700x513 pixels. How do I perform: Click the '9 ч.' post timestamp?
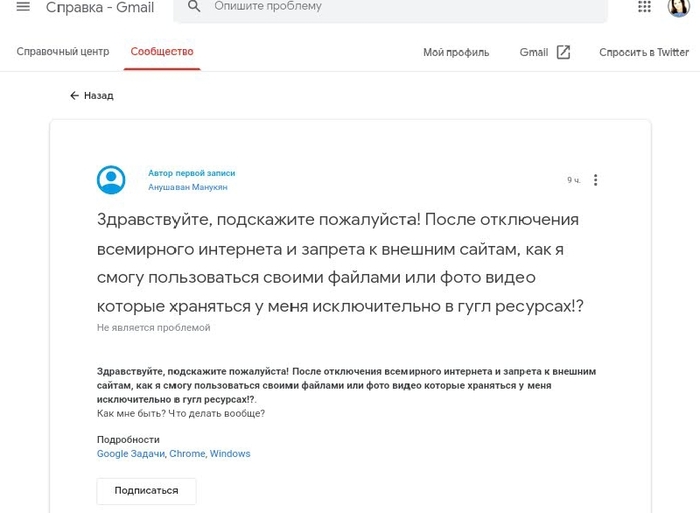pos(573,180)
